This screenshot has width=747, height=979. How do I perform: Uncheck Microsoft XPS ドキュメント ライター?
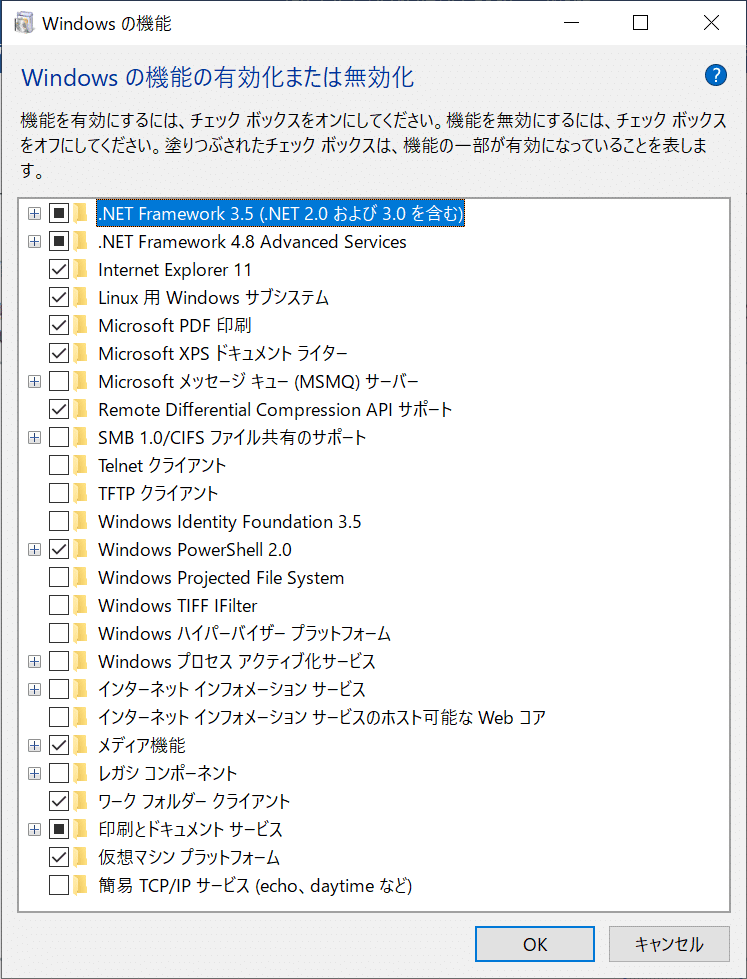(59, 353)
